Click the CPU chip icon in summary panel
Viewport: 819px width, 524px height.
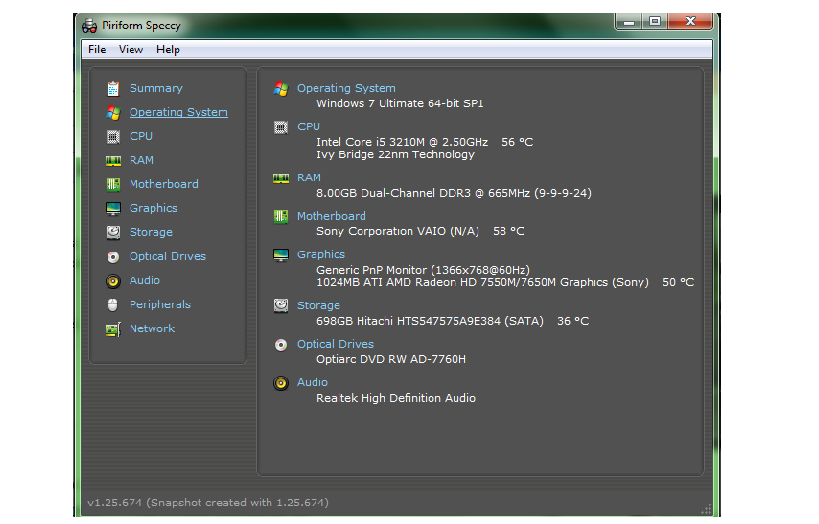(280, 127)
